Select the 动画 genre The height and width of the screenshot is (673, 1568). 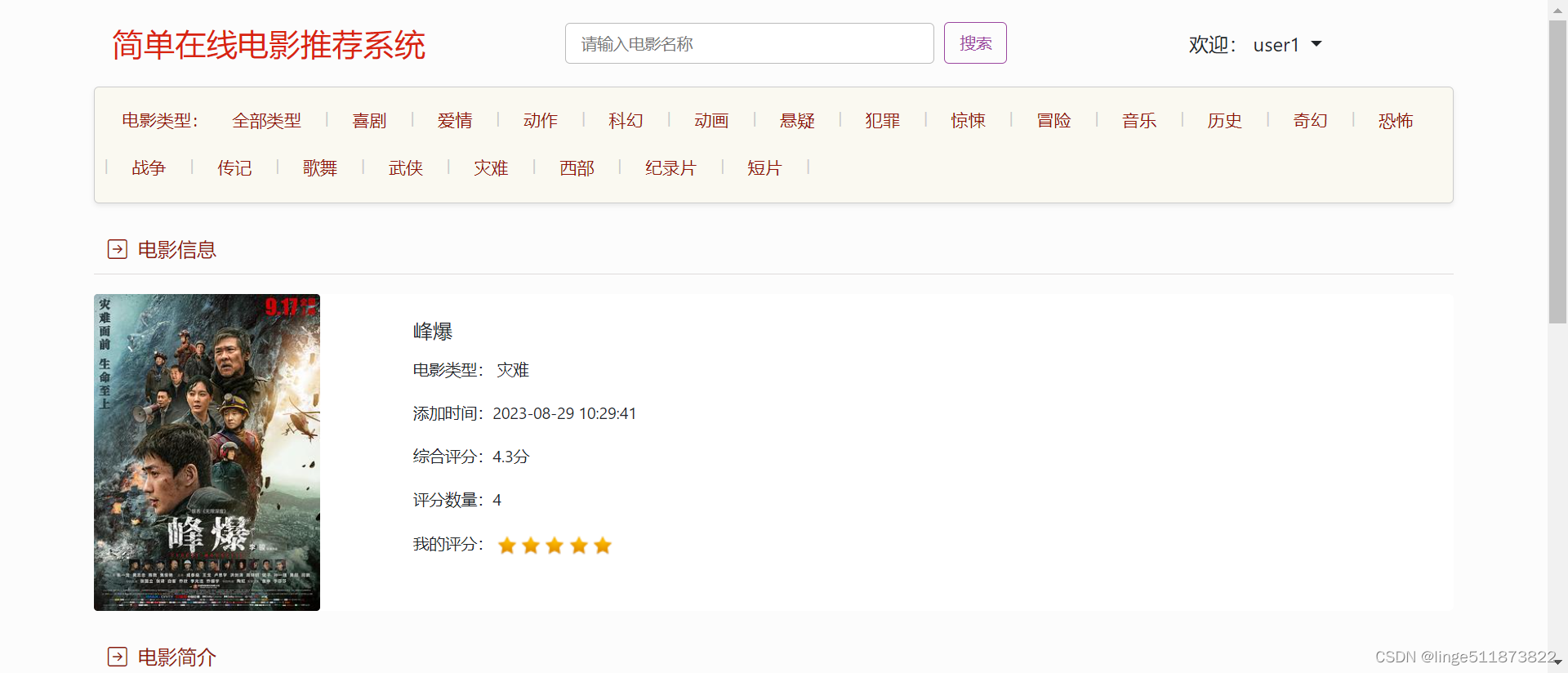pos(711,121)
